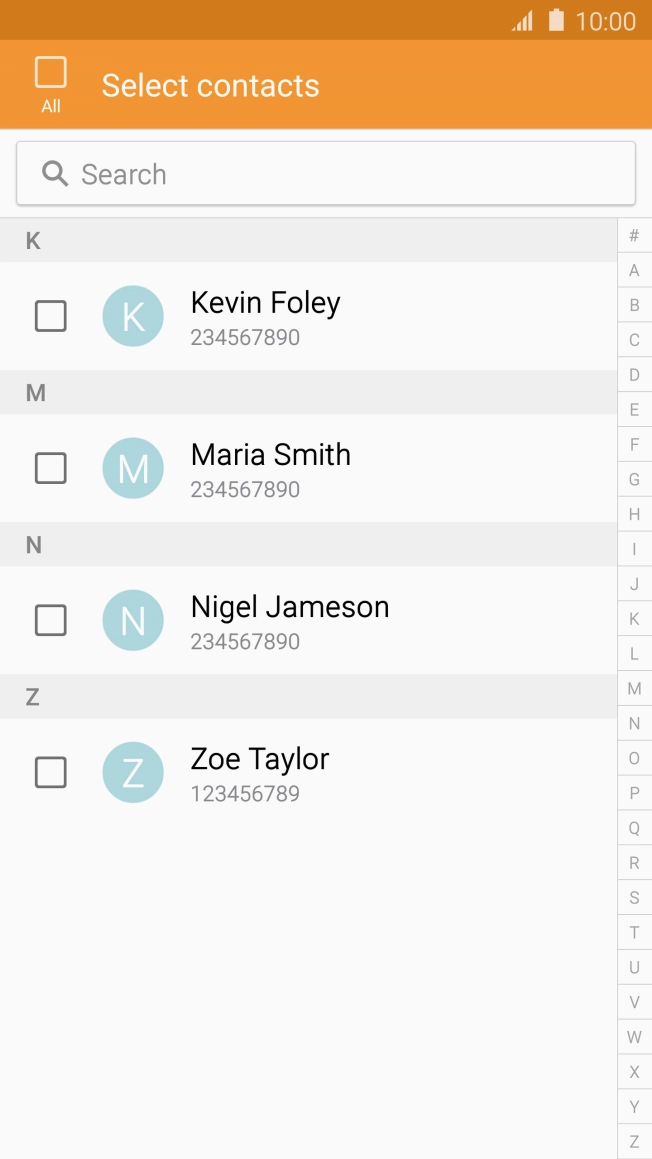The image size is (652, 1159).
Task: Choose the Zoe Taylor contact name
Action: (260, 759)
